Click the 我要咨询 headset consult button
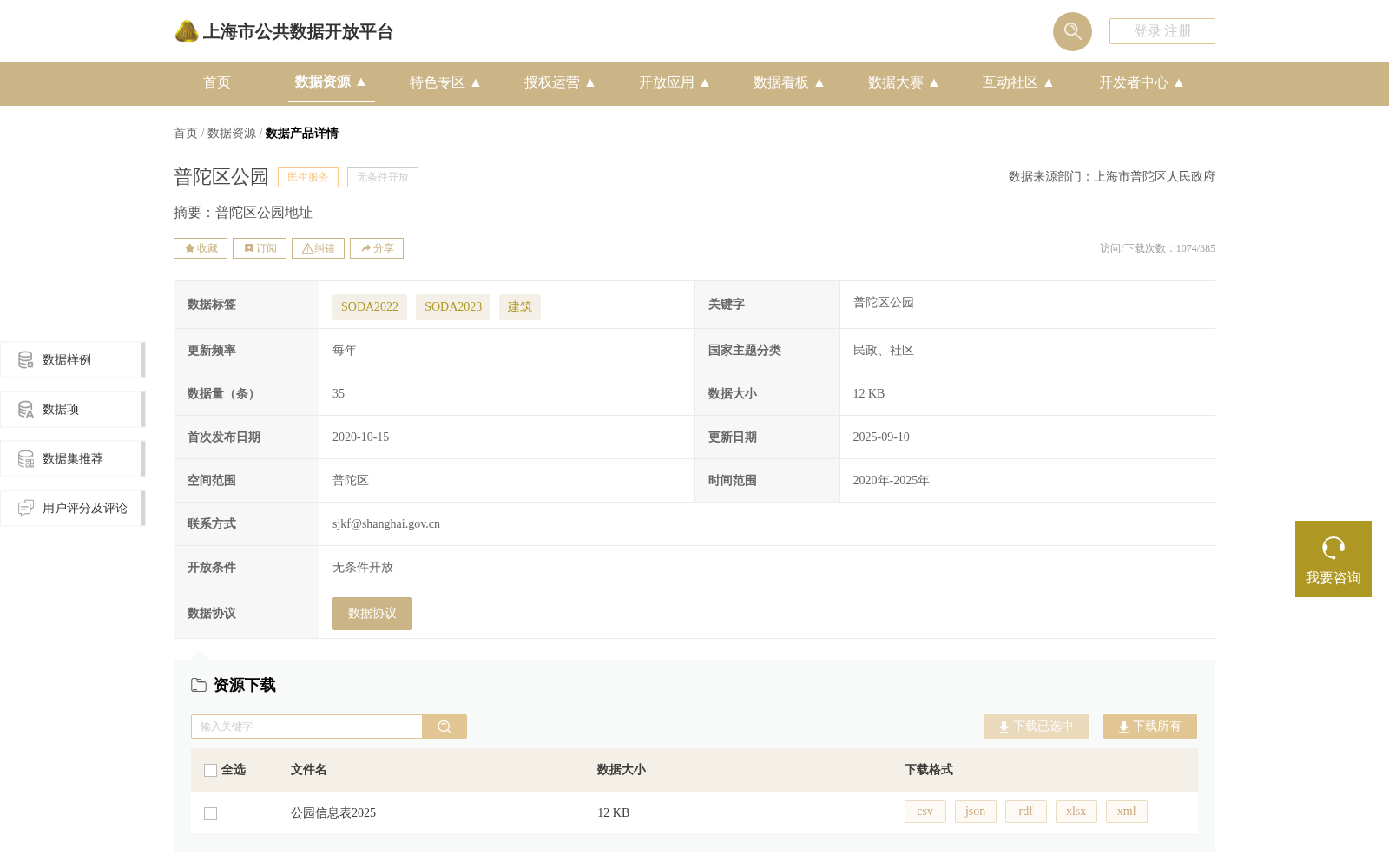 (x=1333, y=559)
